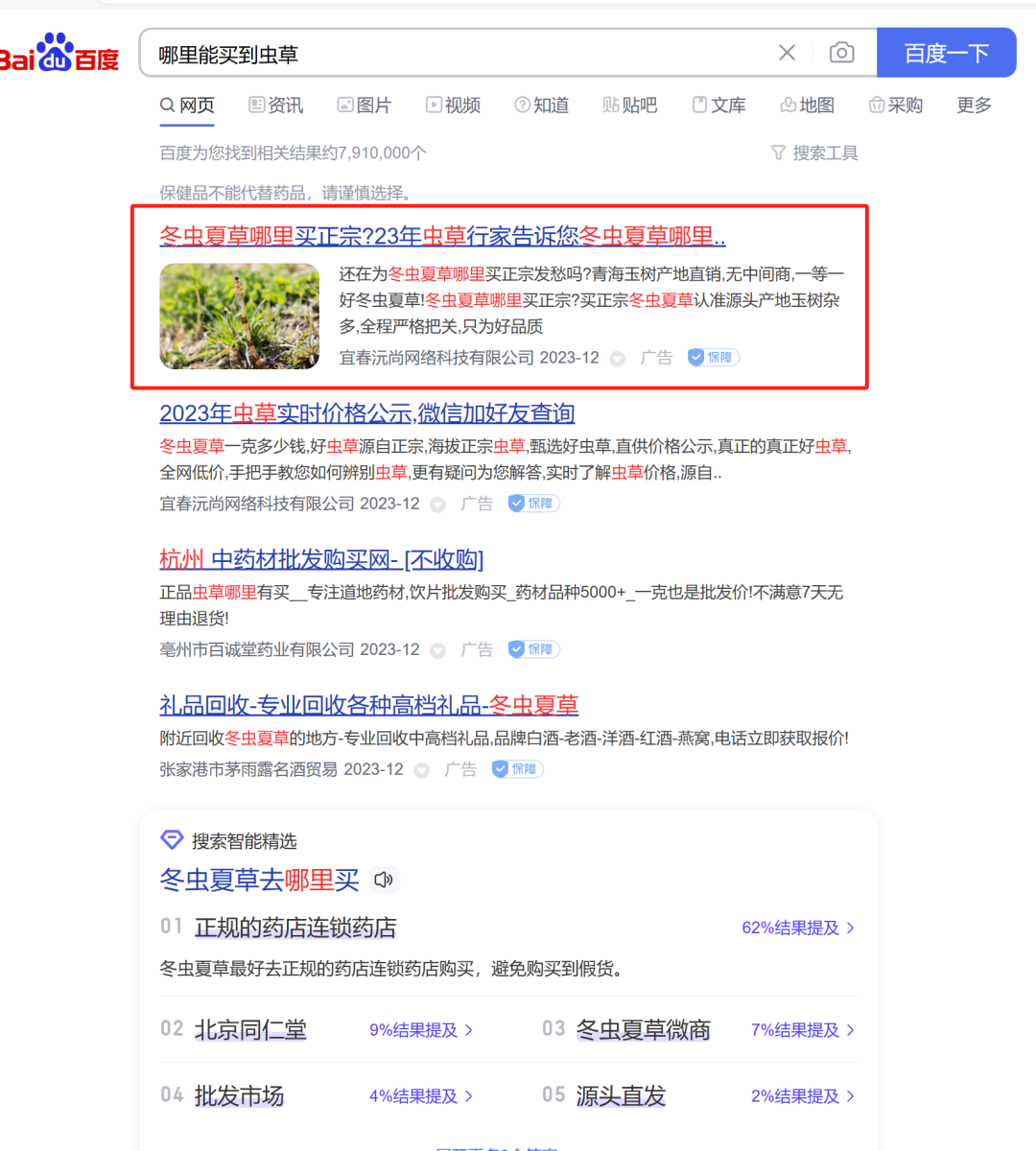Click the cordyceps grass thumbnail image
Image resolution: width=1036 pixels, height=1151 pixels.
pyautogui.click(x=239, y=317)
